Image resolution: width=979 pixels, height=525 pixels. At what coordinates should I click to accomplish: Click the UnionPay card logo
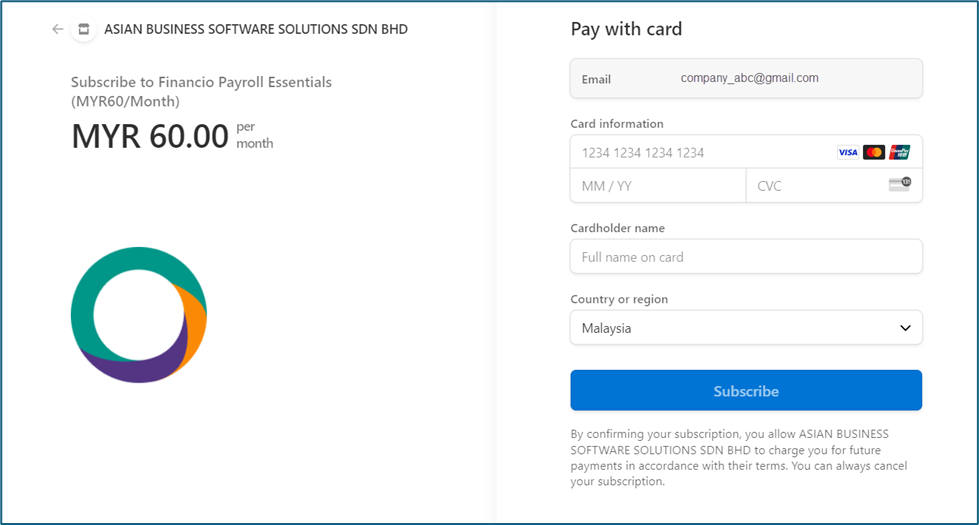click(900, 152)
